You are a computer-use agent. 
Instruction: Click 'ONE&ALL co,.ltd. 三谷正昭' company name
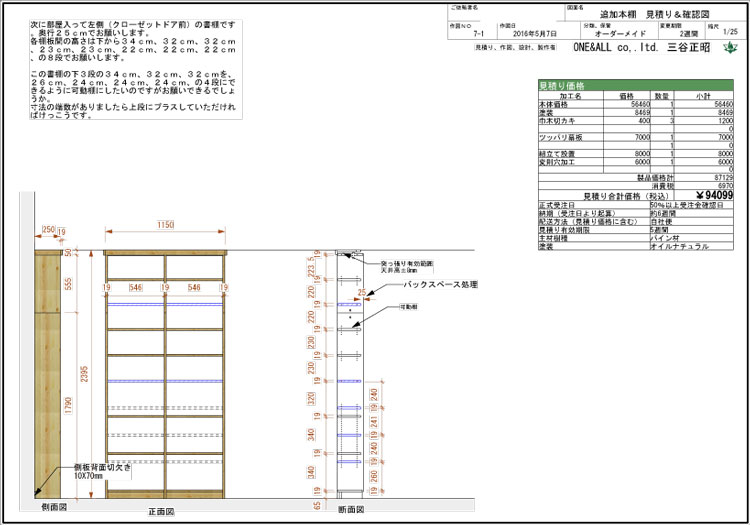[641, 47]
